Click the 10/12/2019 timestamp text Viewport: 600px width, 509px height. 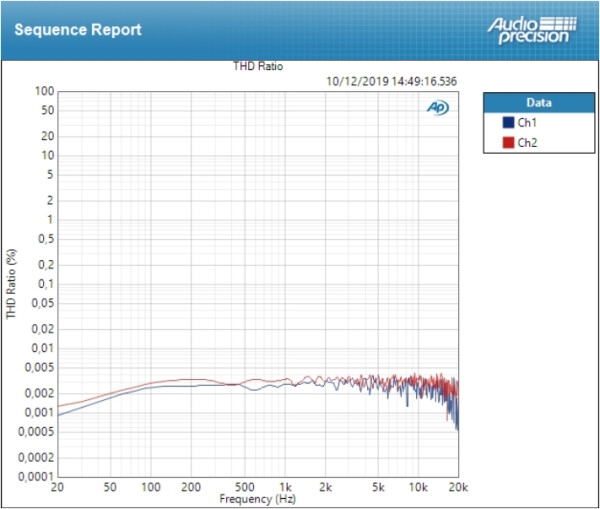click(391, 81)
